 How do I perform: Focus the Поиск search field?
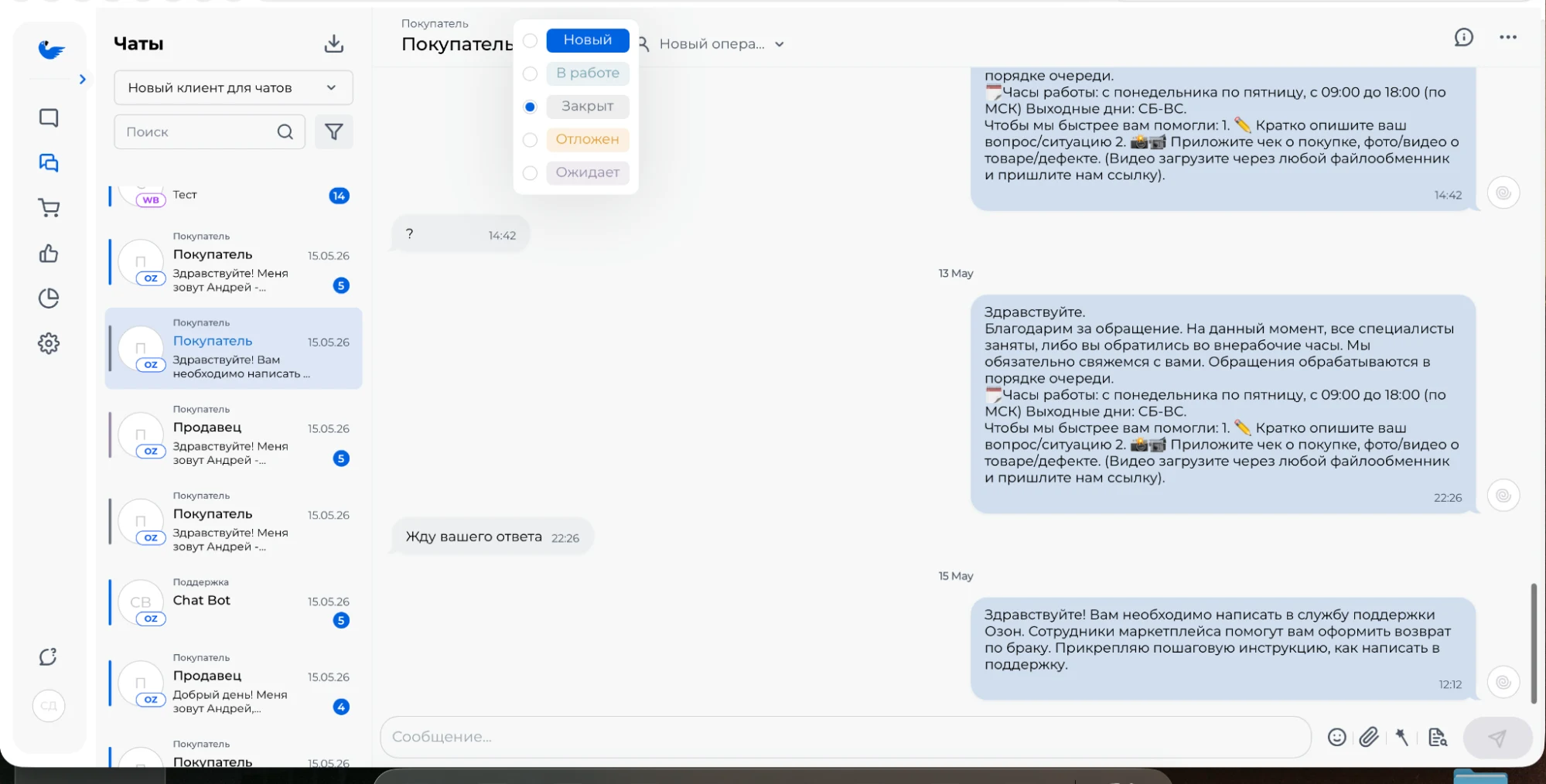[210, 131]
